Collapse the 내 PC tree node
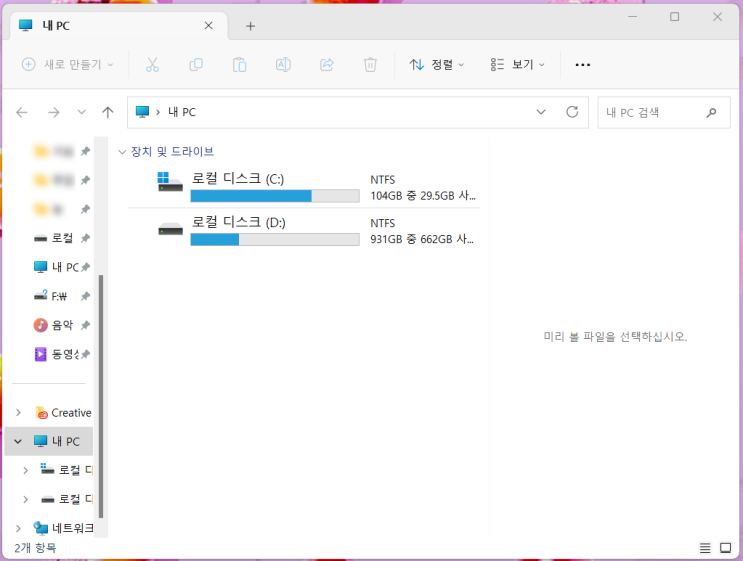 point(18,441)
